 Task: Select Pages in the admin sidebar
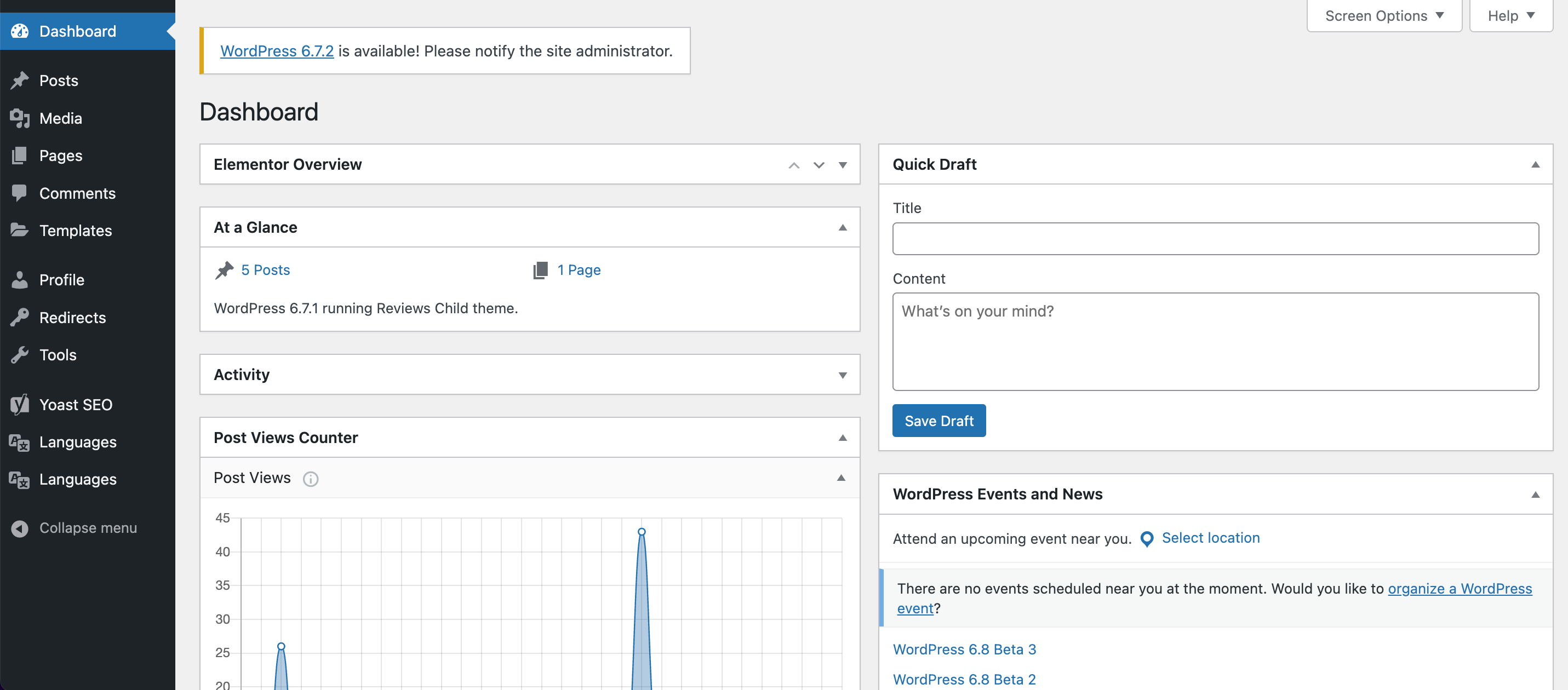[x=61, y=155]
